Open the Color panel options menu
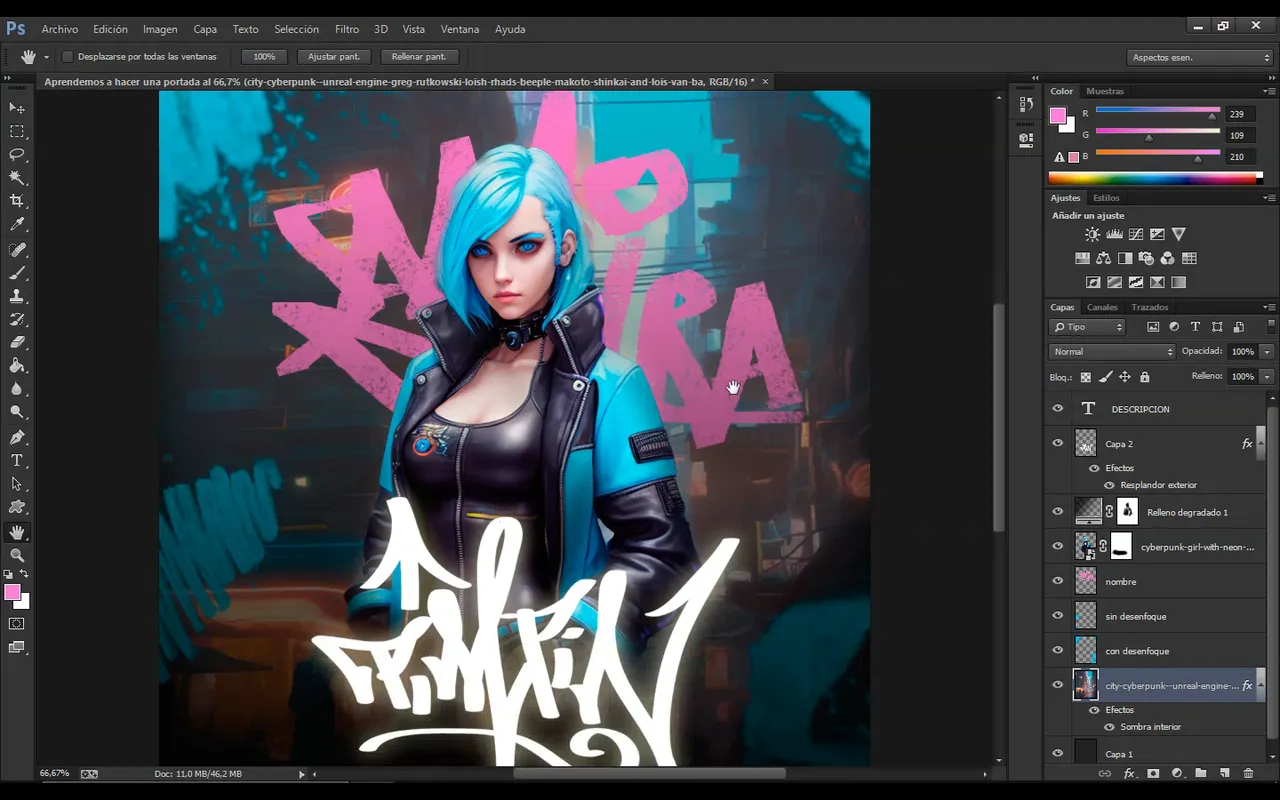Image resolution: width=1280 pixels, height=800 pixels. (x=1269, y=91)
